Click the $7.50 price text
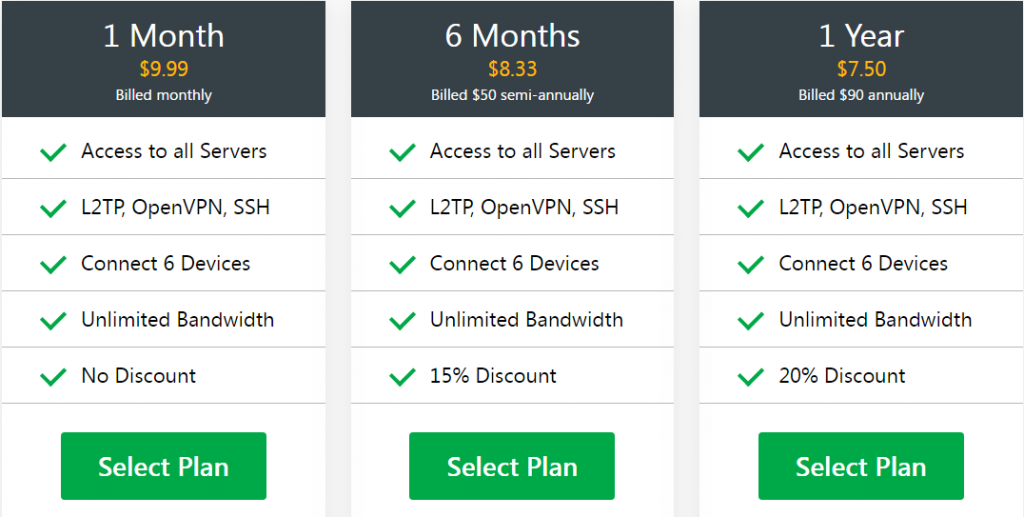This screenshot has width=1024, height=517. [861, 69]
